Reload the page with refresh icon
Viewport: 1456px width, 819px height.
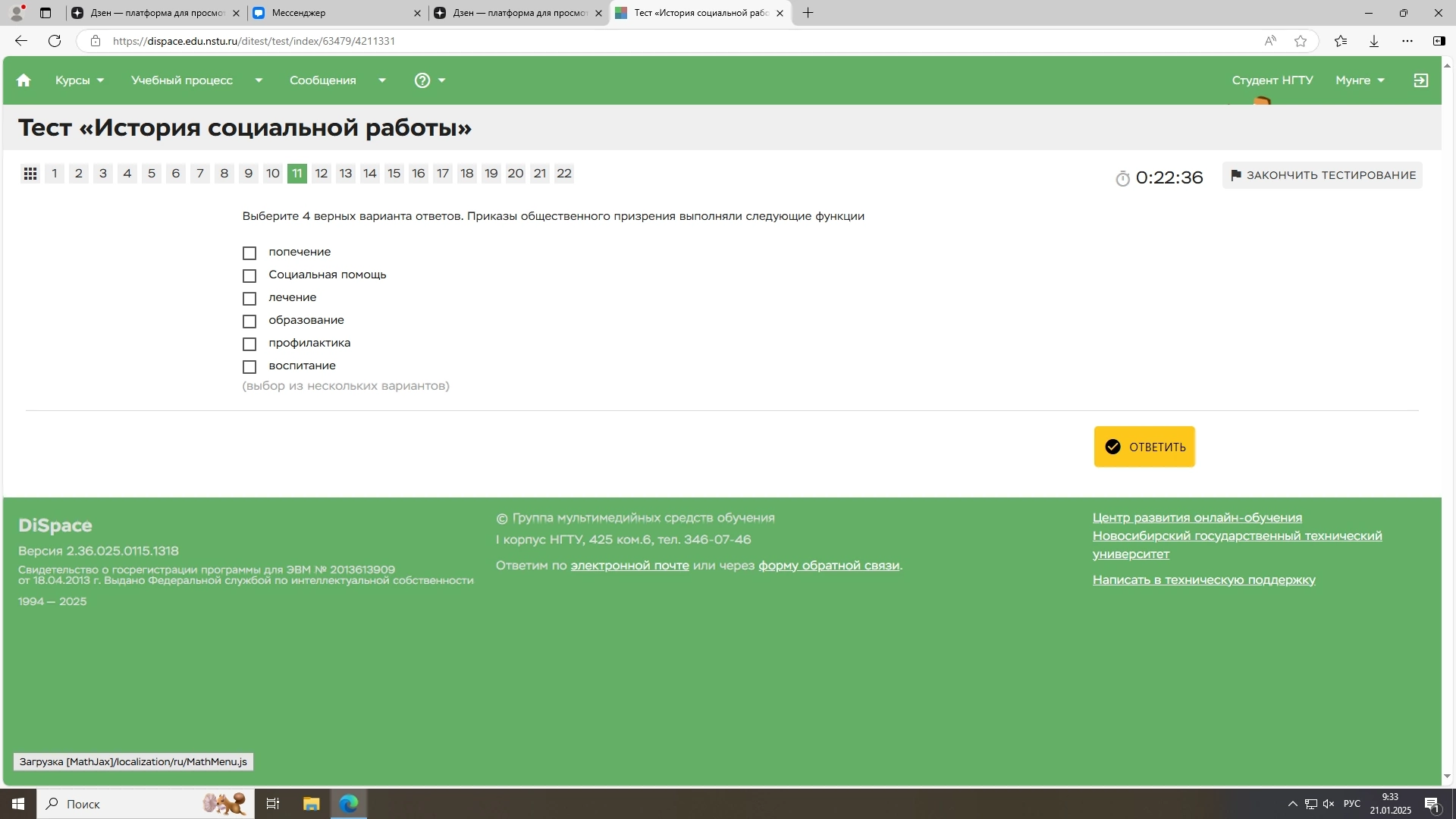(55, 41)
